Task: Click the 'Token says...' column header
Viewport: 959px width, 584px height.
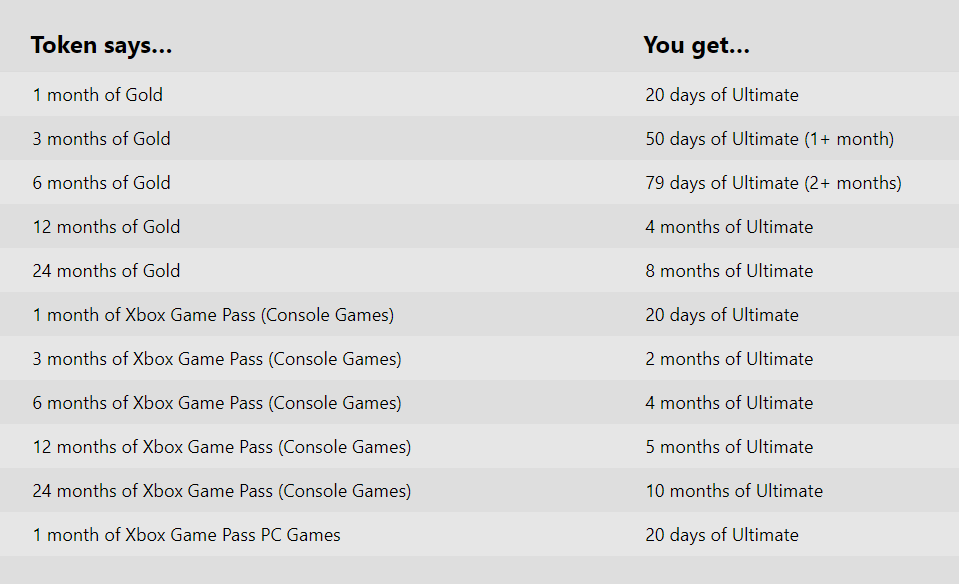Action: (x=102, y=45)
